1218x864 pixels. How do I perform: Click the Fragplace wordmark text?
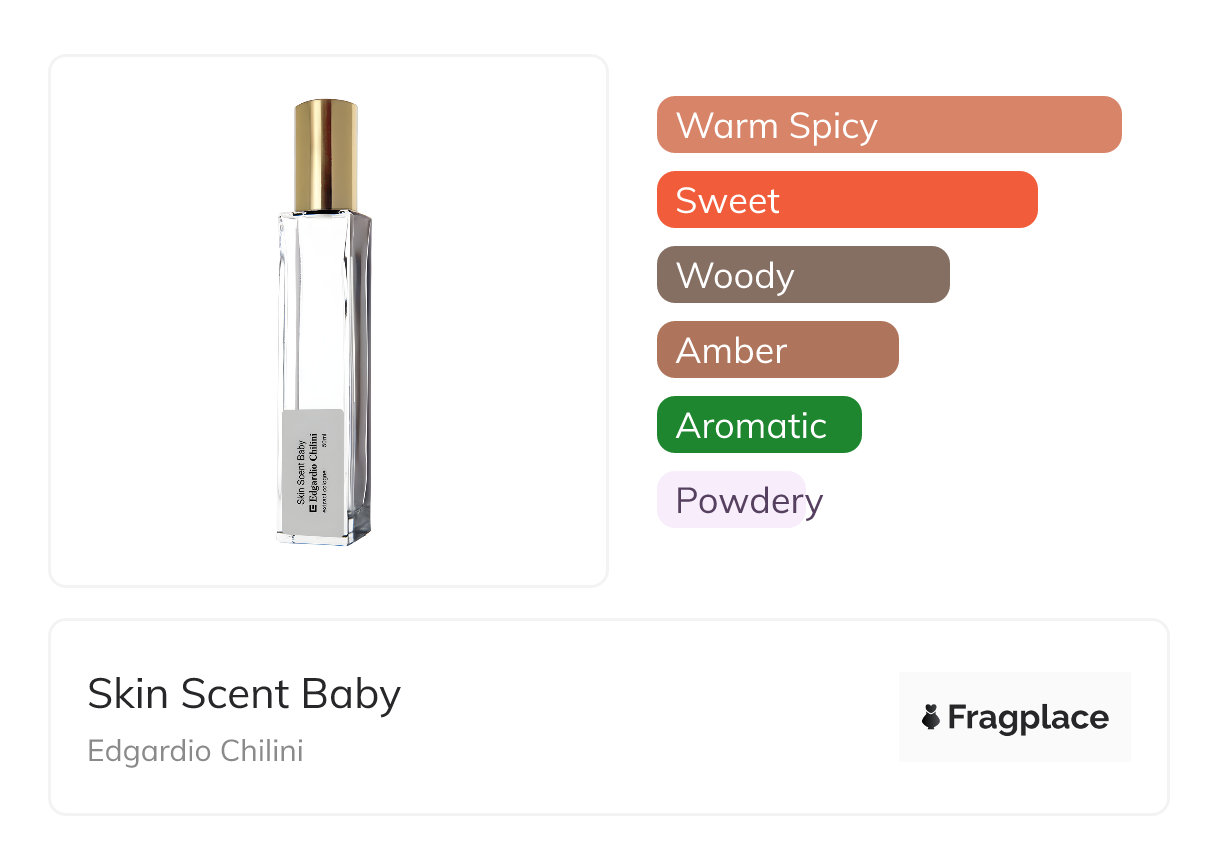coord(1028,717)
